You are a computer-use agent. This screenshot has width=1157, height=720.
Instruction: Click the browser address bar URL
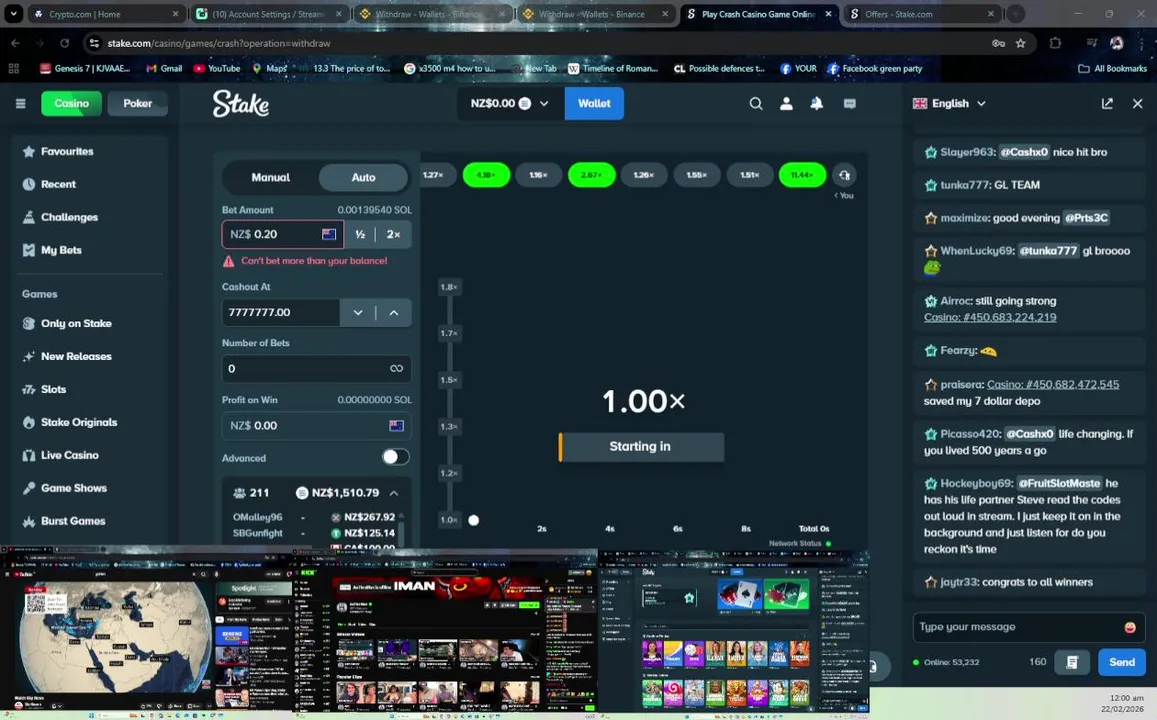tap(218, 44)
